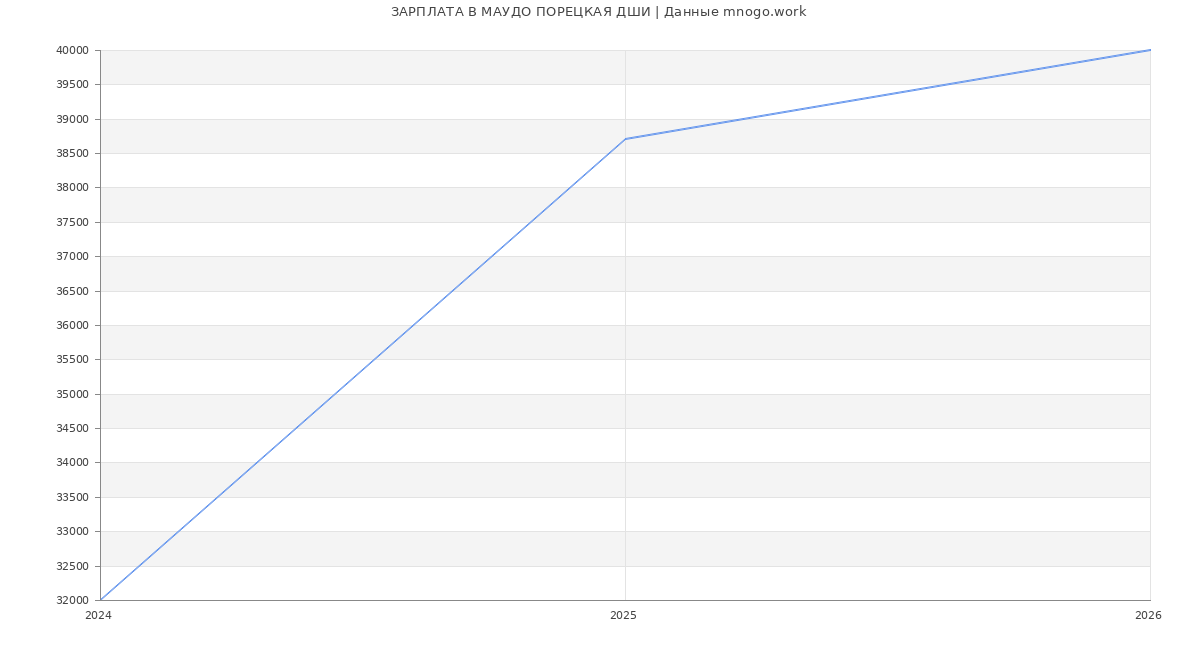
Task: Click the 2025 data point on the line
Action: coord(625,139)
